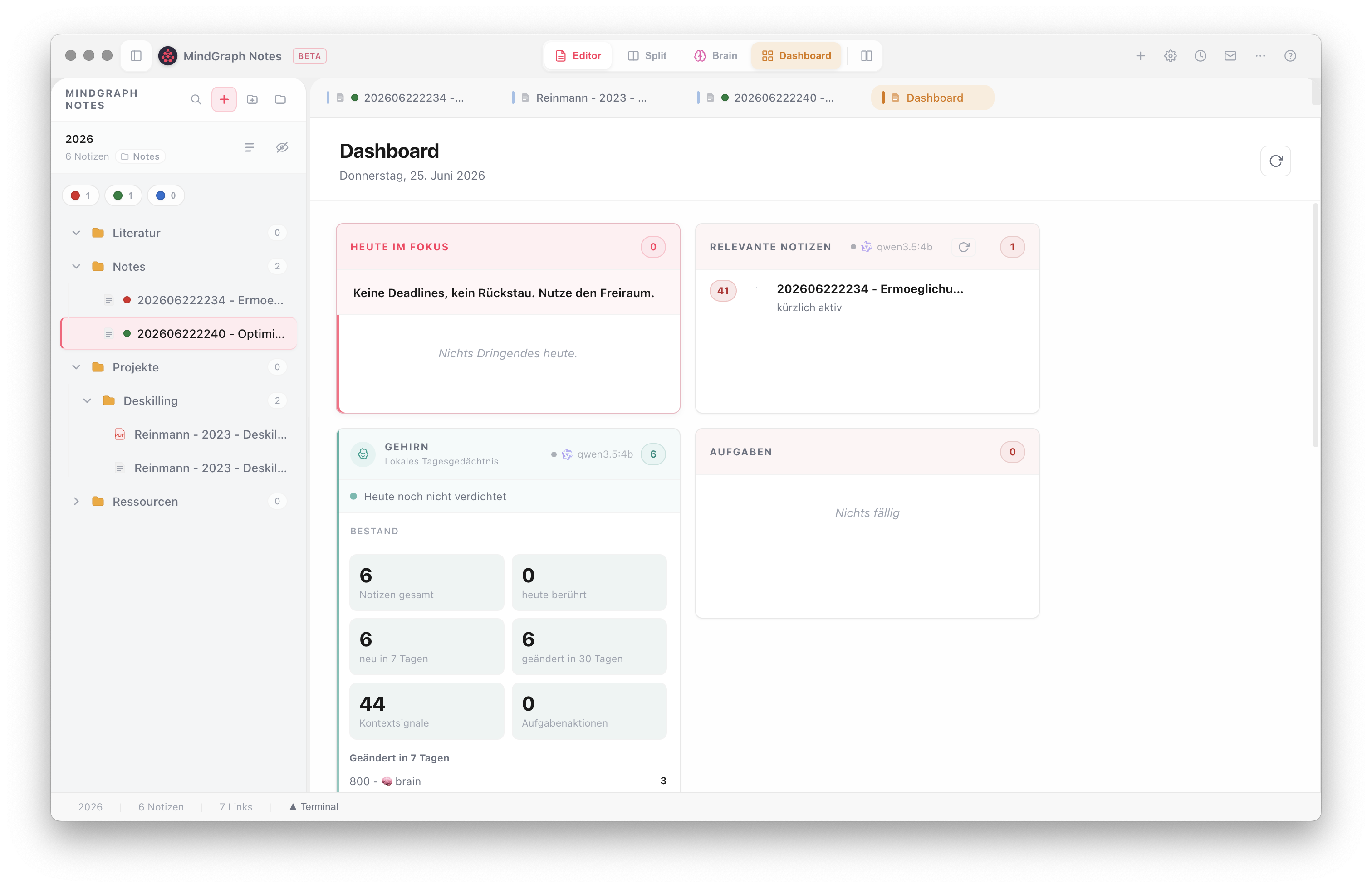
Task: Click the Relevante Notizen count badge
Action: 1012,247
